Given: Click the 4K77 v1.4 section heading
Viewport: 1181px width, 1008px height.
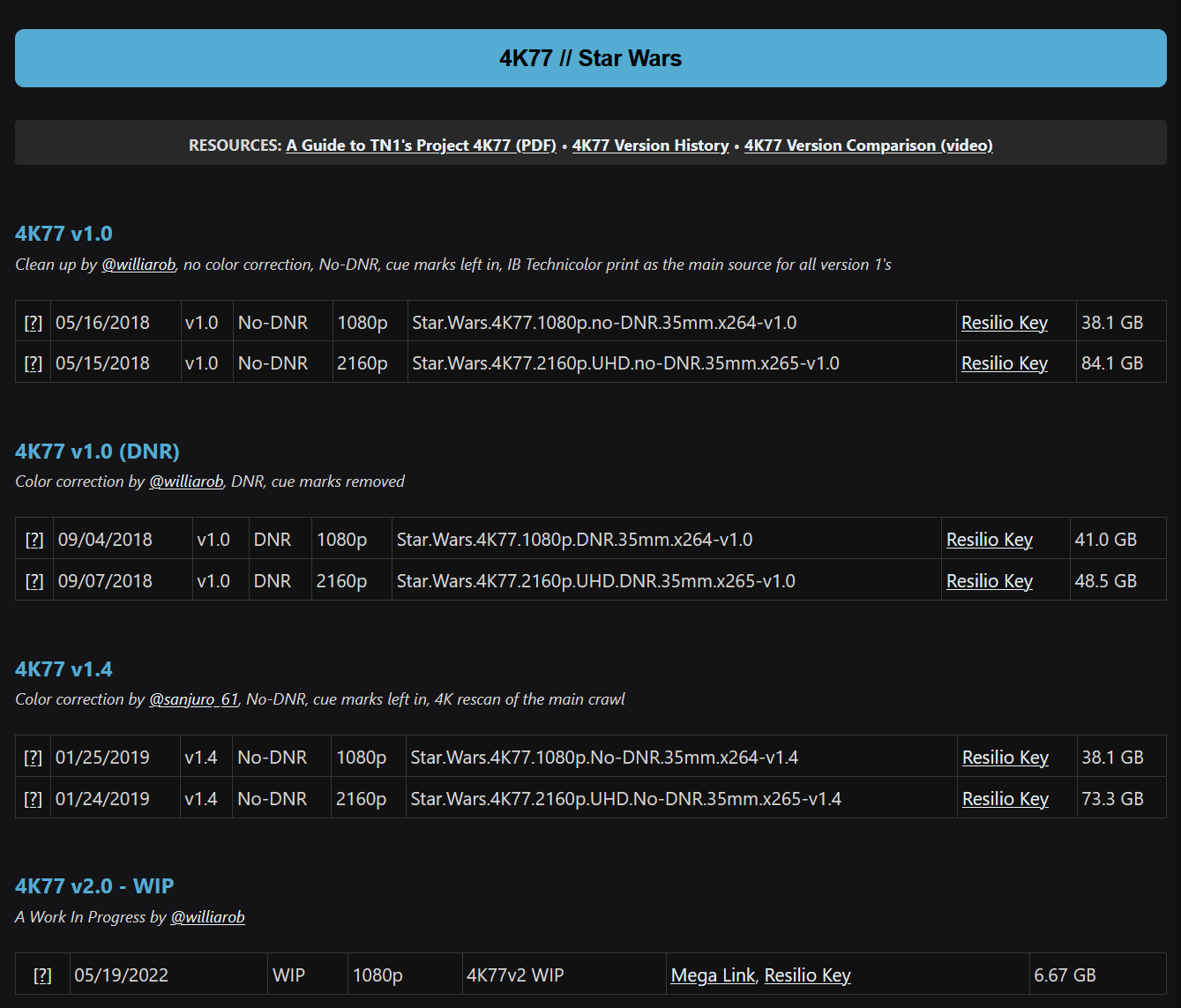Looking at the screenshot, I should pos(64,669).
